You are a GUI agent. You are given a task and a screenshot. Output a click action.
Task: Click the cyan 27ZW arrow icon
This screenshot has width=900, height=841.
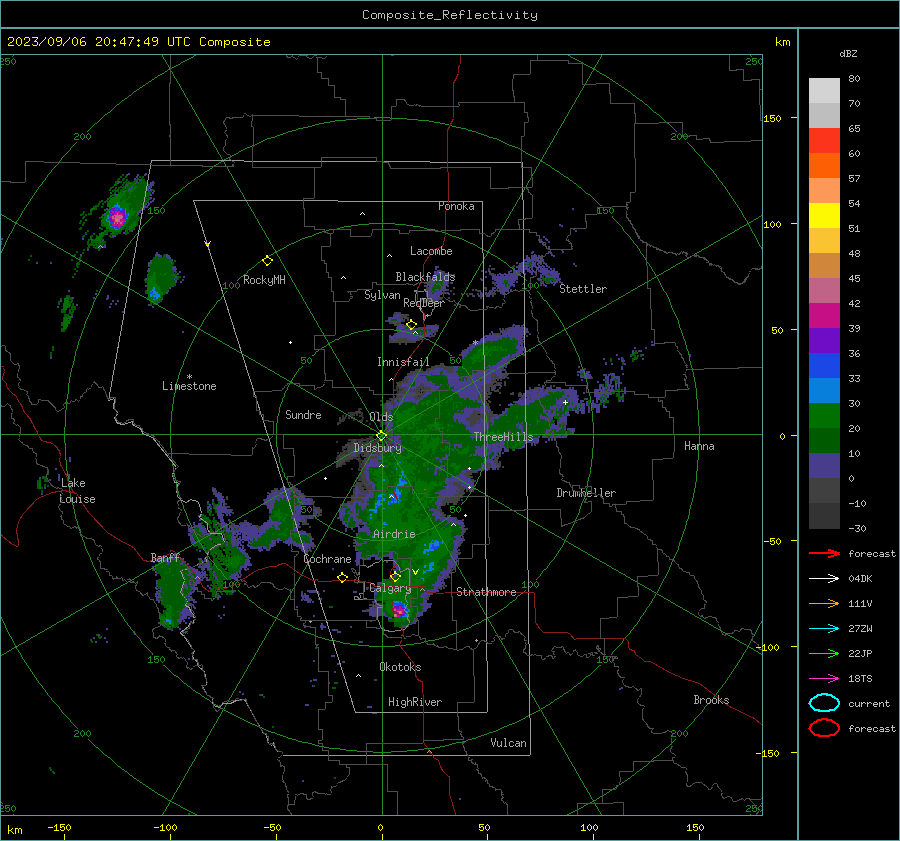tap(824, 629)
